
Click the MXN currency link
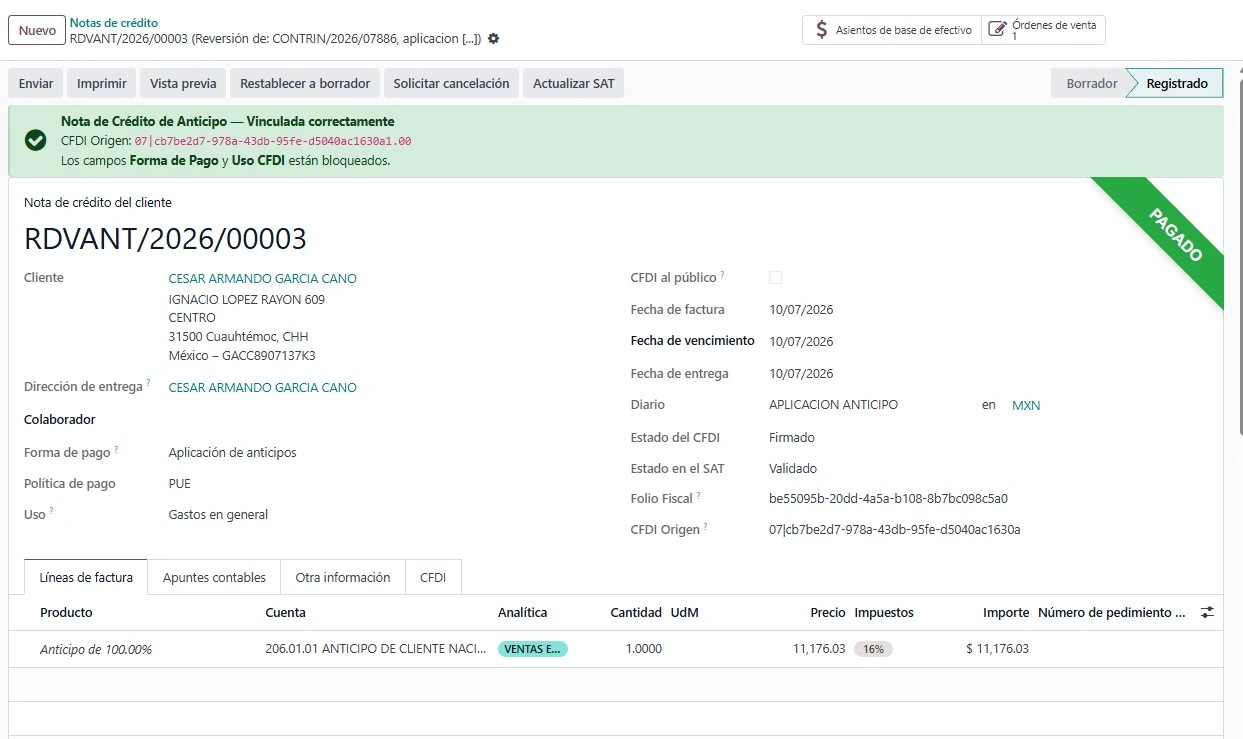tap(1026, 406)
